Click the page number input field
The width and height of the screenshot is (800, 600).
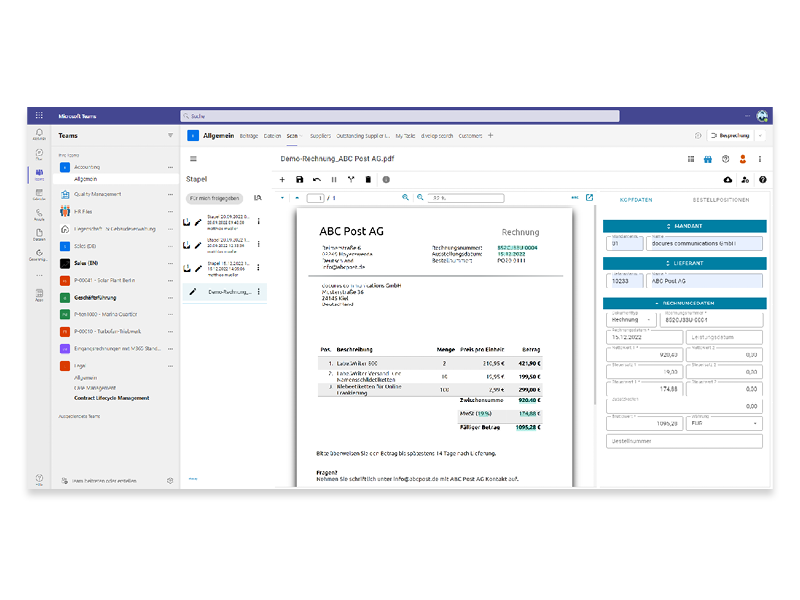tap(315, 198)
